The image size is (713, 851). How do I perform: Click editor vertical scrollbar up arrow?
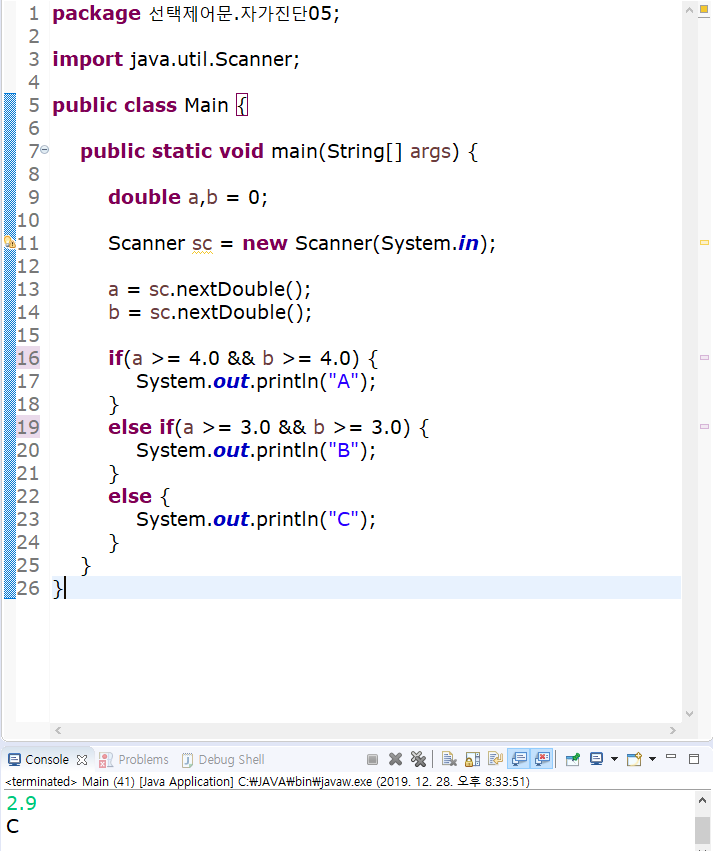point(689,10)
